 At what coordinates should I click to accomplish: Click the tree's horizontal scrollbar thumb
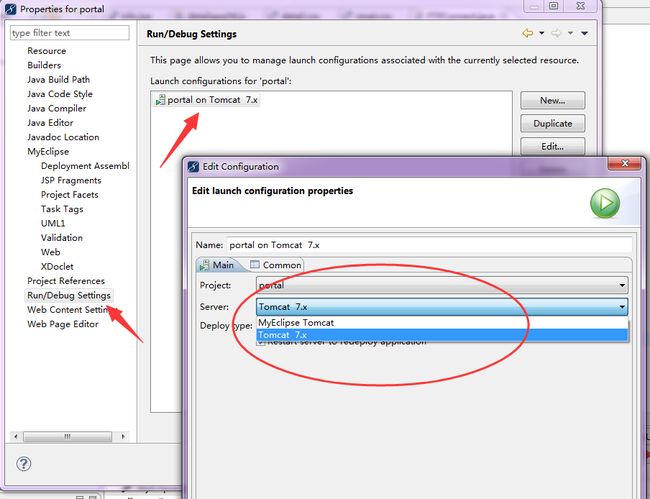68,436
